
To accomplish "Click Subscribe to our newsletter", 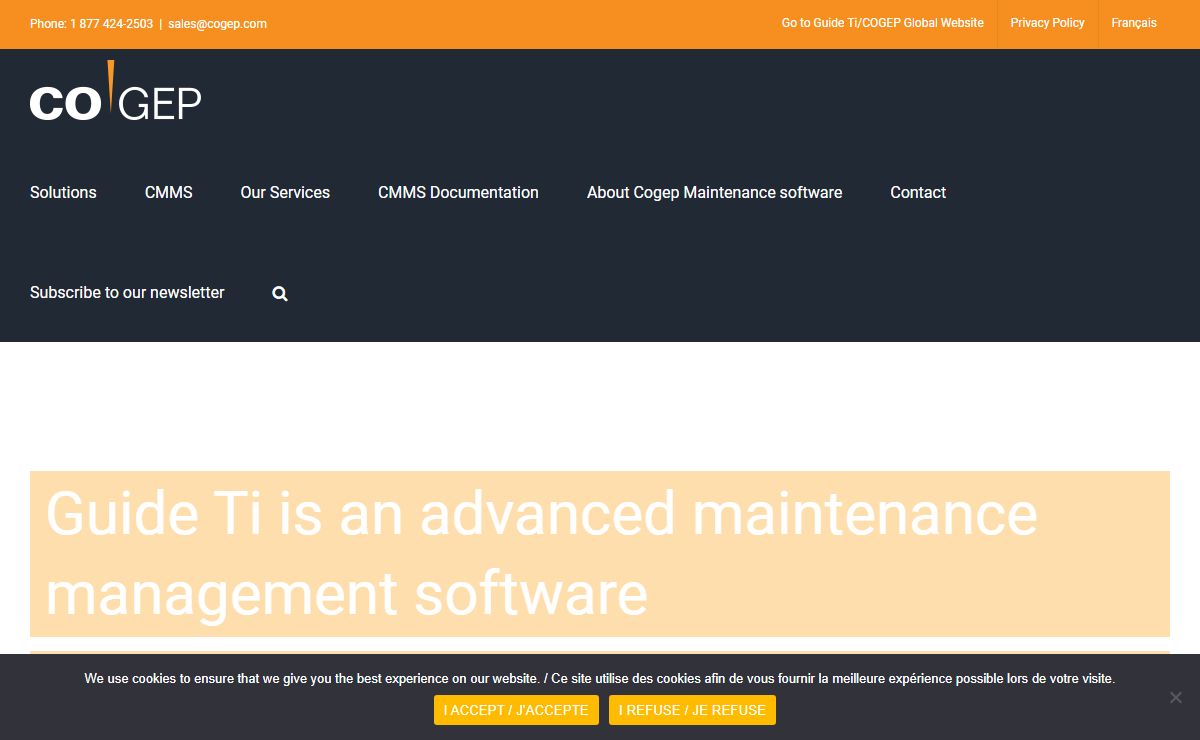I will click(x=127, y=292).
